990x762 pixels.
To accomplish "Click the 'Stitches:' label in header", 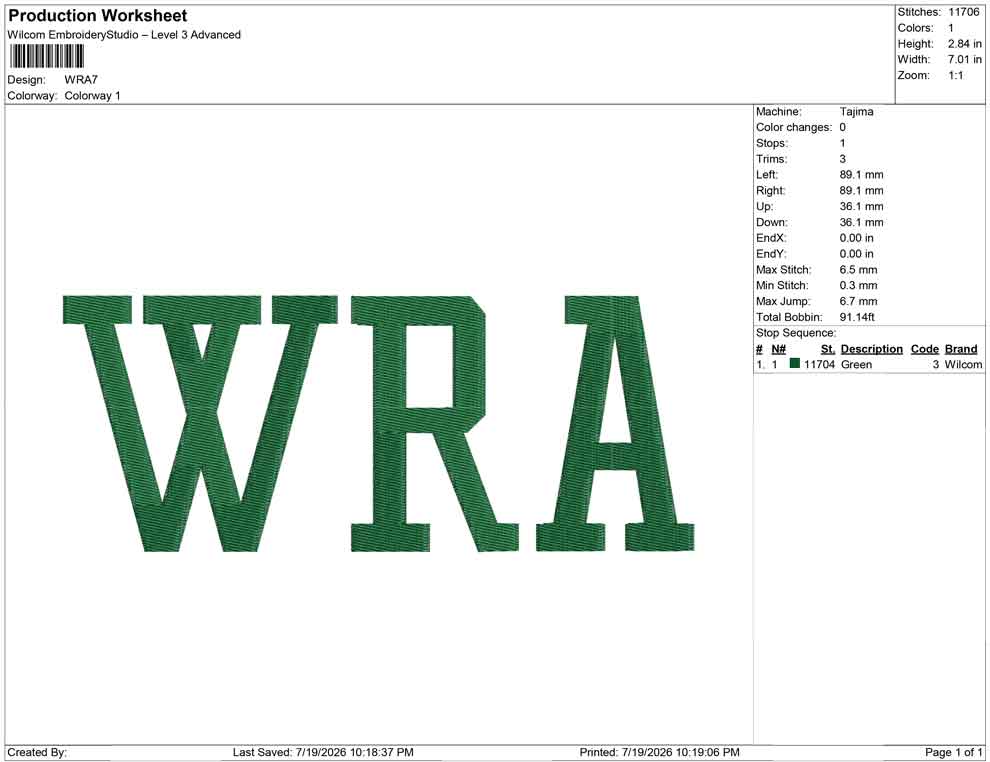I will tap(919, 12).
